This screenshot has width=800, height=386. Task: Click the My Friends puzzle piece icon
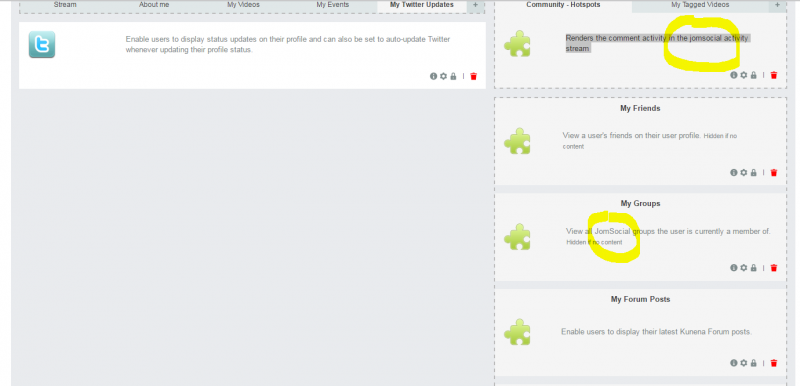[517, 141]
